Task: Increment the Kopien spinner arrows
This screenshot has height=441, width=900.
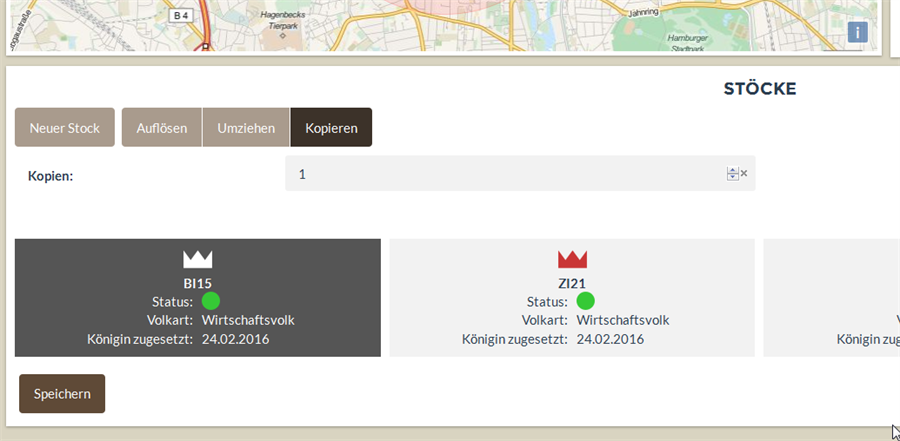Action: 732,170
